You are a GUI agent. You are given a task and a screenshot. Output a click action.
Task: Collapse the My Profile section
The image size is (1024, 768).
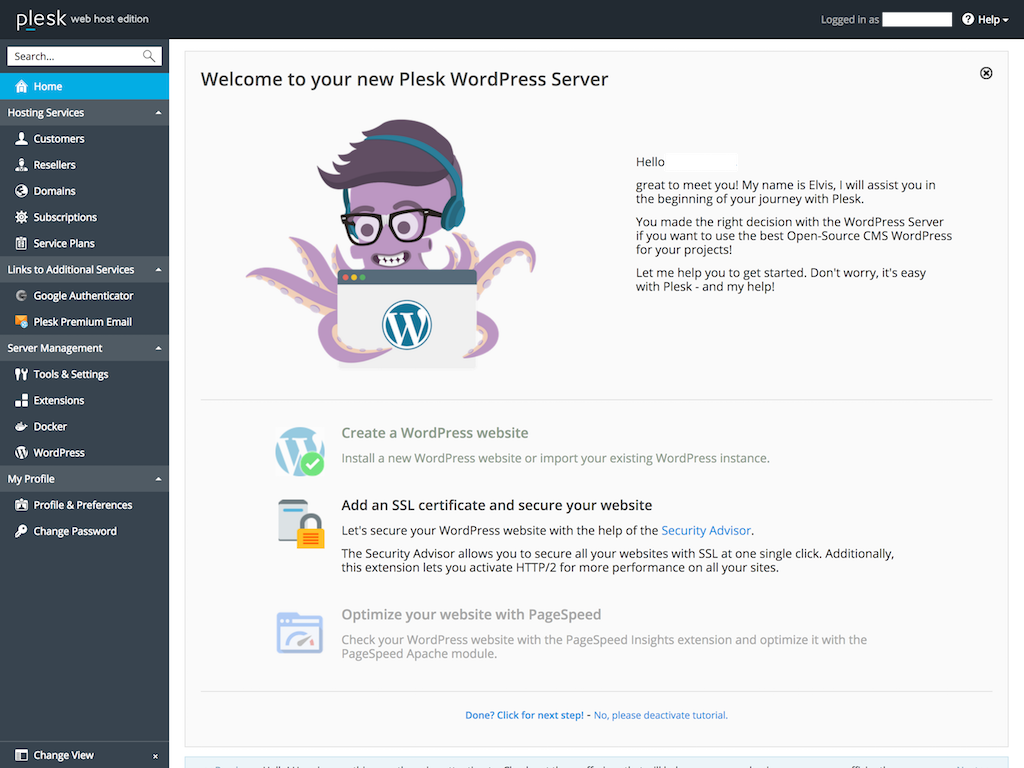158,479
